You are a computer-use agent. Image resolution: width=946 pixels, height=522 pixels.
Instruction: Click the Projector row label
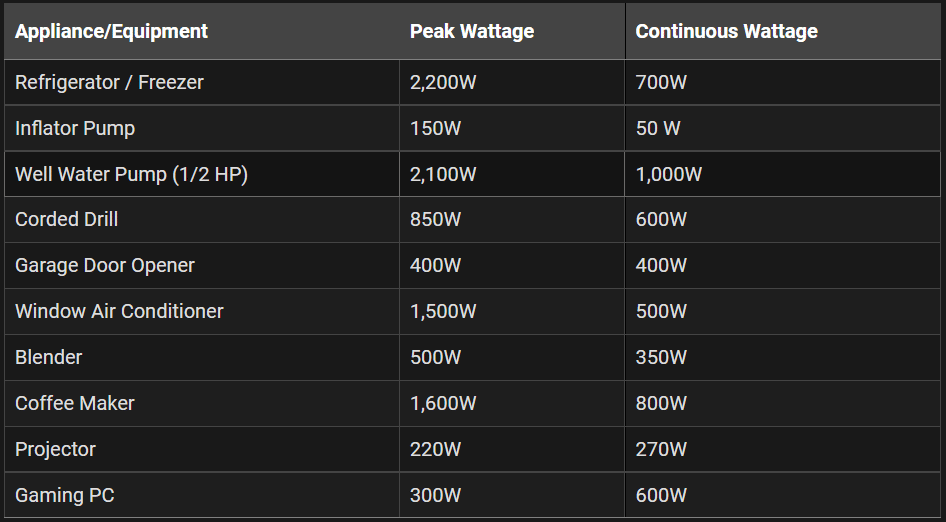[x=55, y=450]
